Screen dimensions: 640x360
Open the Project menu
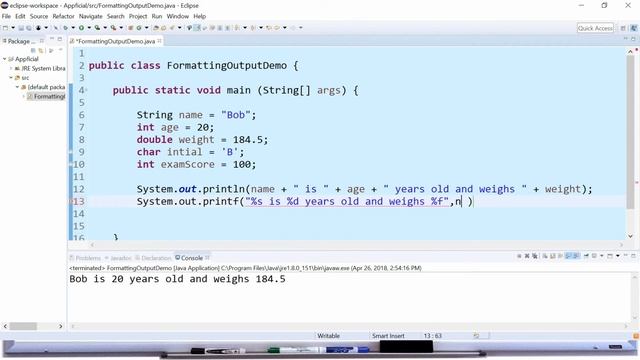[x=138, y=16]
